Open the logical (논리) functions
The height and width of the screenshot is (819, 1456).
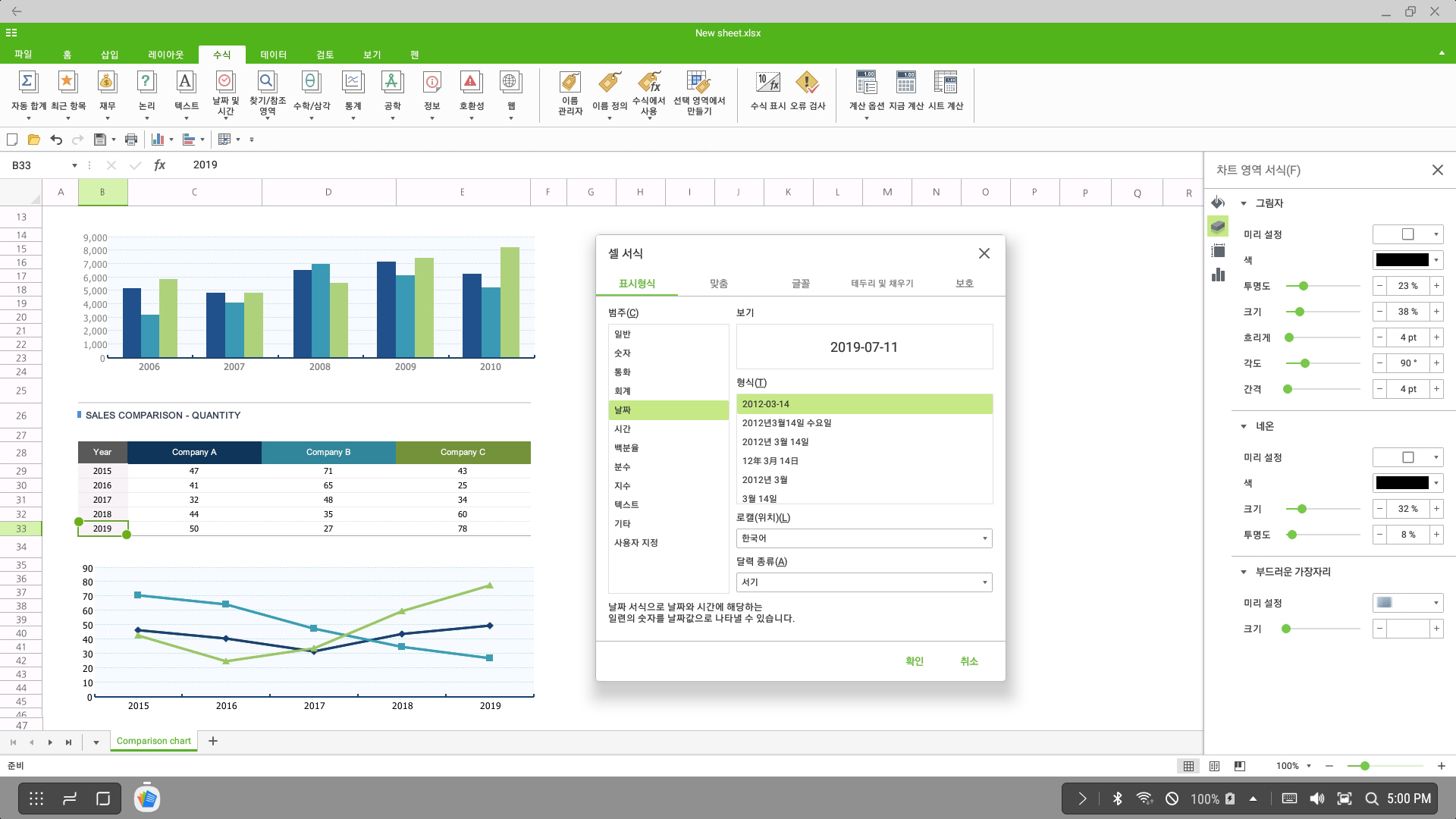pyautogui.click(x=146, y=93)
